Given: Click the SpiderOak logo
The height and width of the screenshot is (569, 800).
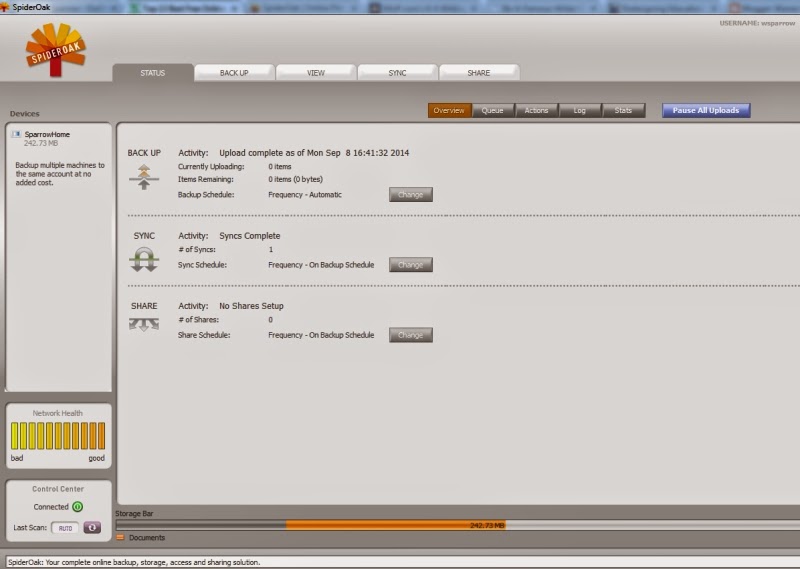Looking at the screenshot, I should (x=56, y=50).
